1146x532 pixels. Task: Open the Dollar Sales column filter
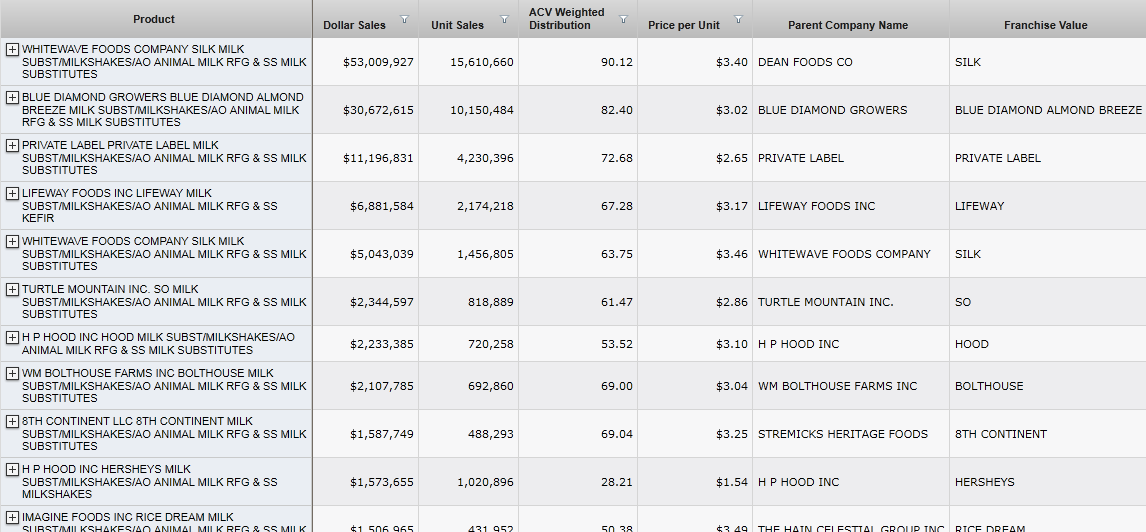404,19
